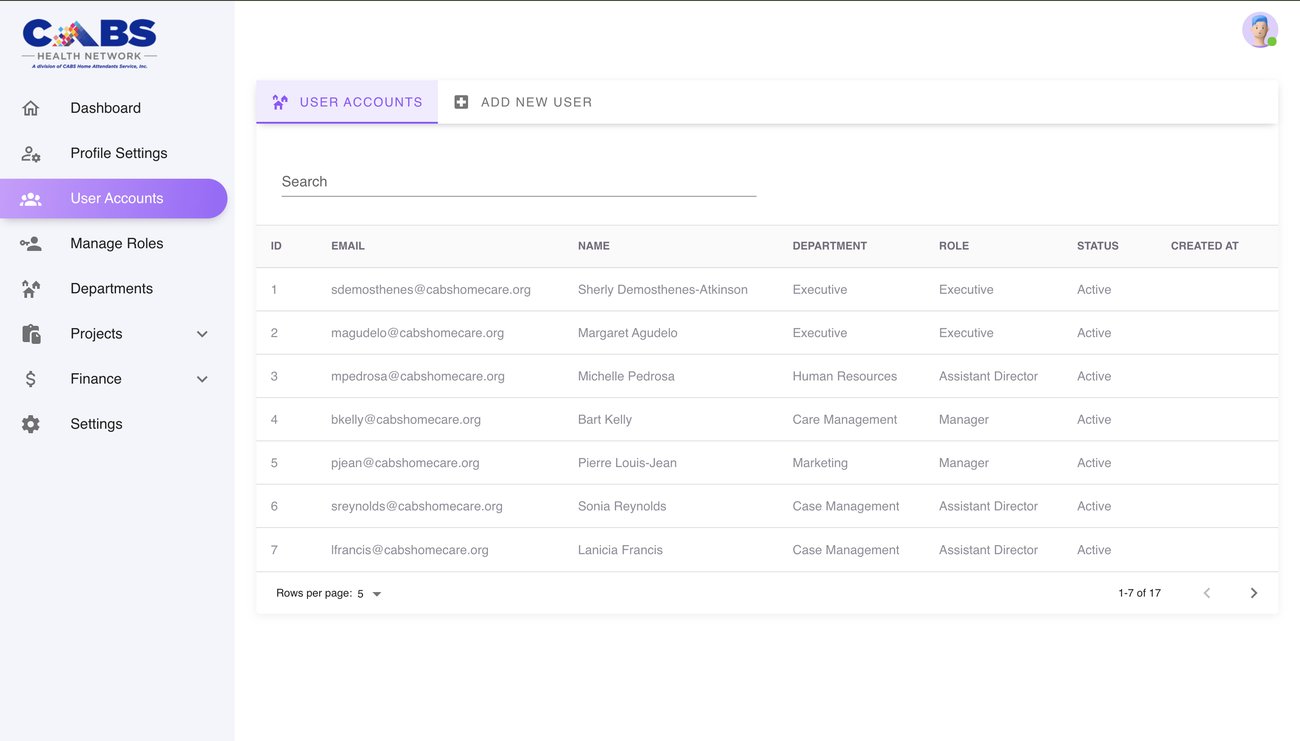Screen dimensions: 1300x741
Task: Click the CABS Health Network logo
Action: 89,43
